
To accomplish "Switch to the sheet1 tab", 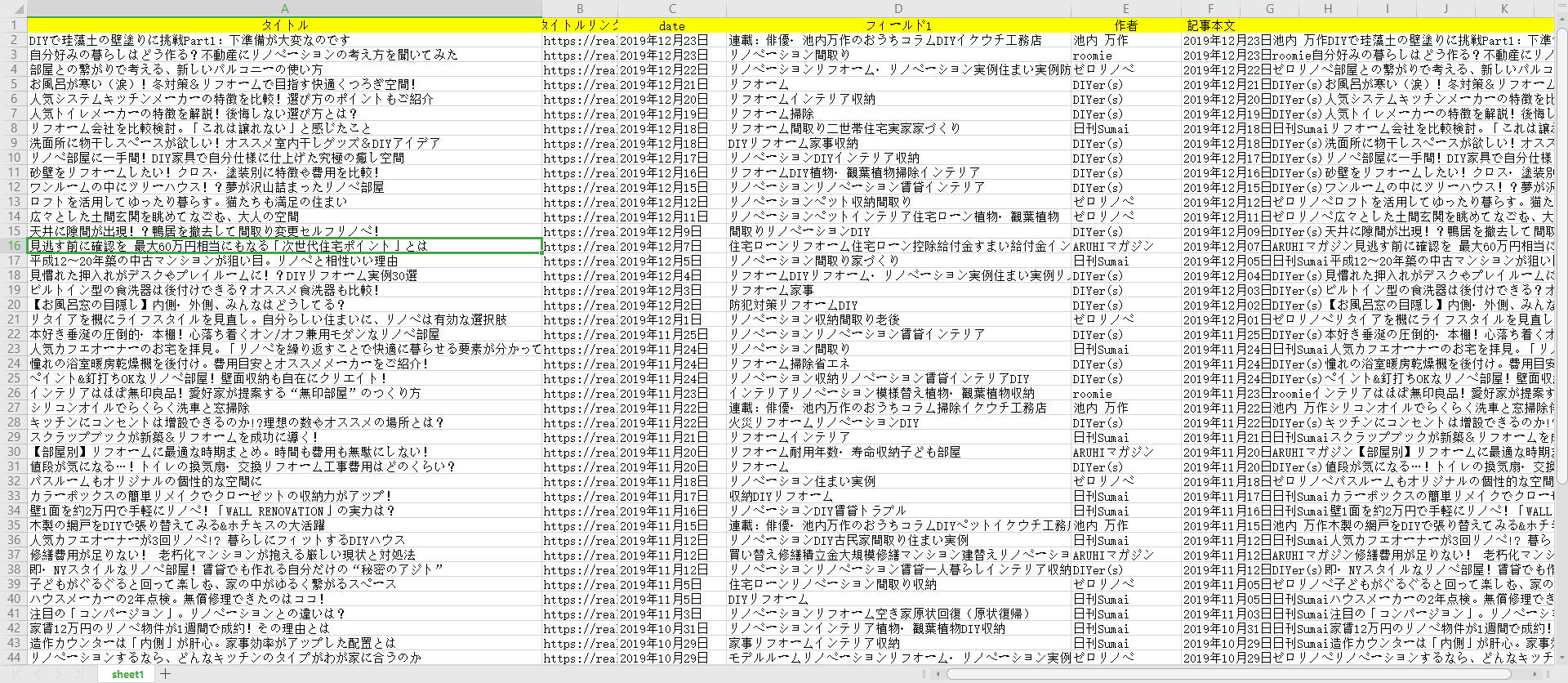I will coord(127,674).
